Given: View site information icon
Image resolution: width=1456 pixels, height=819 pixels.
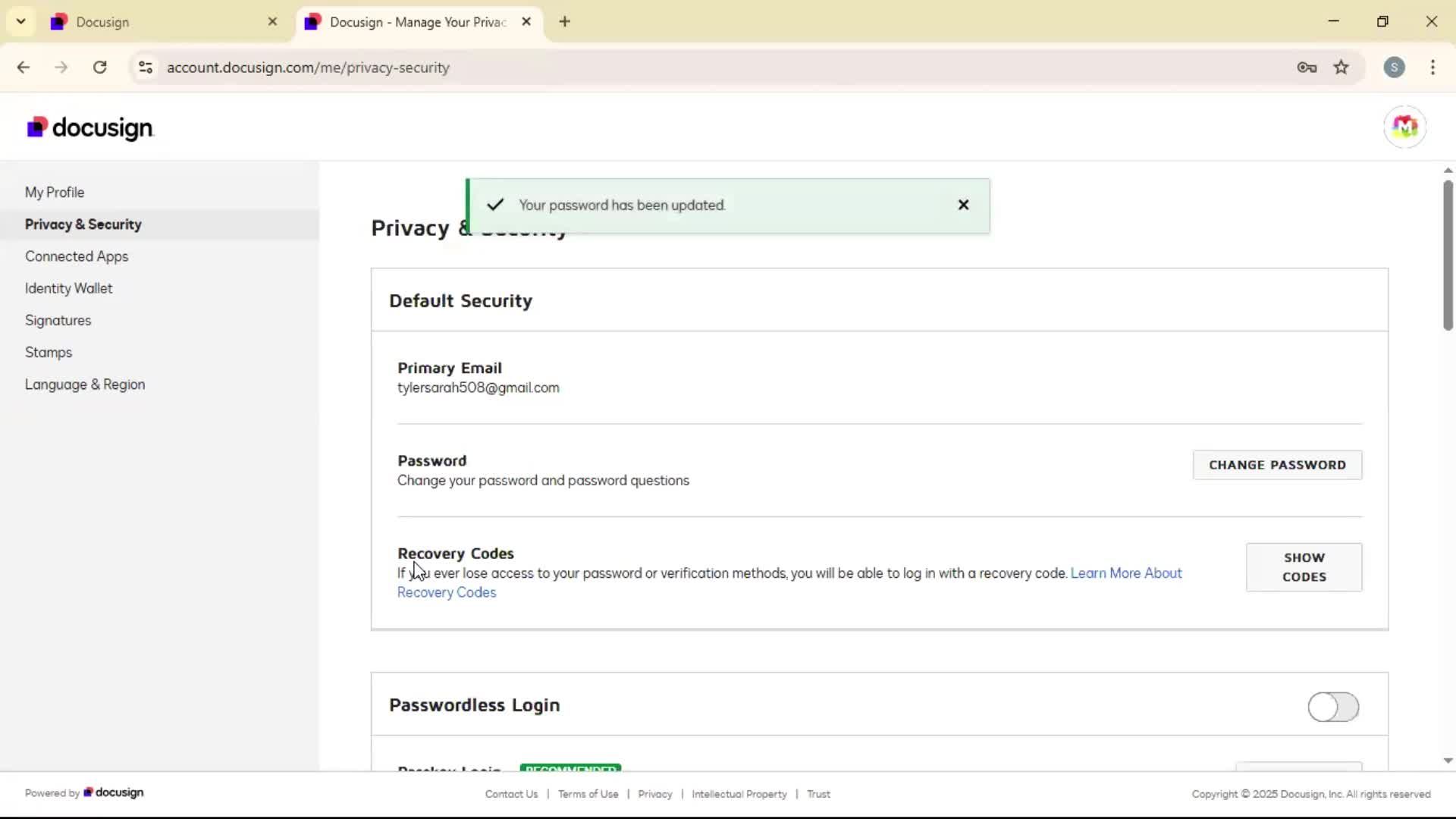Looking at the screenshot, I should (146, 67).
